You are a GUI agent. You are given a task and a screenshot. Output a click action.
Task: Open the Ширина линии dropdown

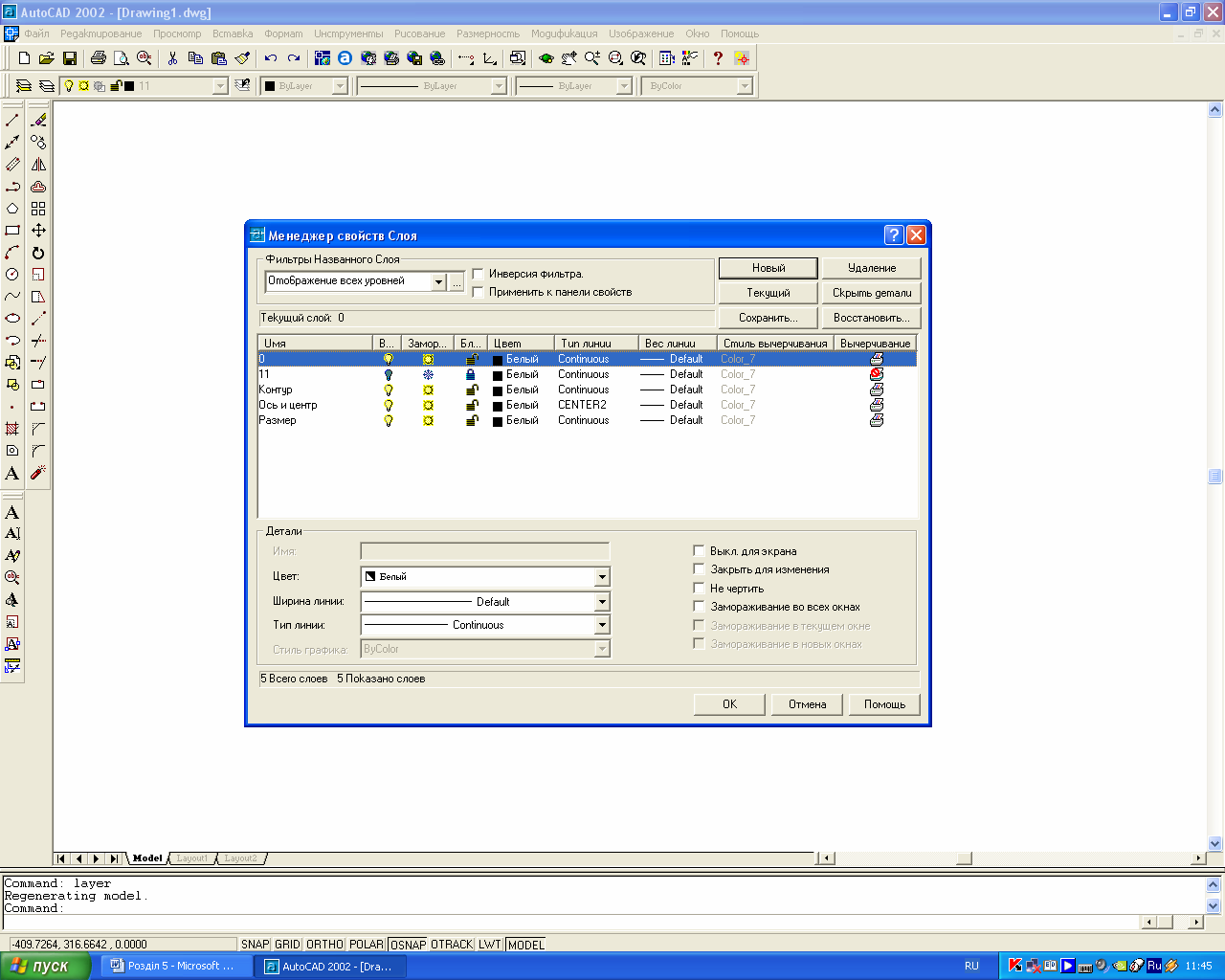[x=602, y=602]
